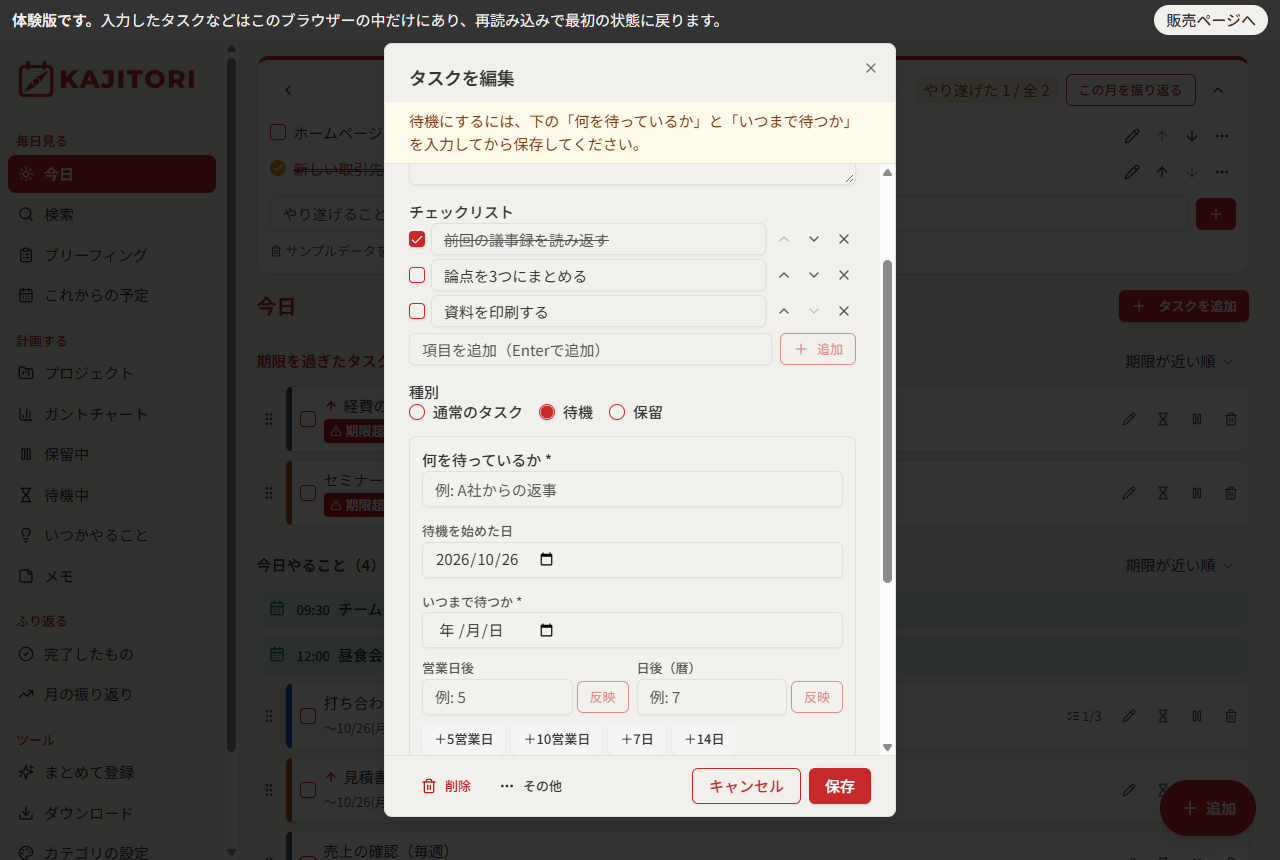The image size is (1280, 860).
Task: Open その他 more options menu
Action: (x=531, y=786)
